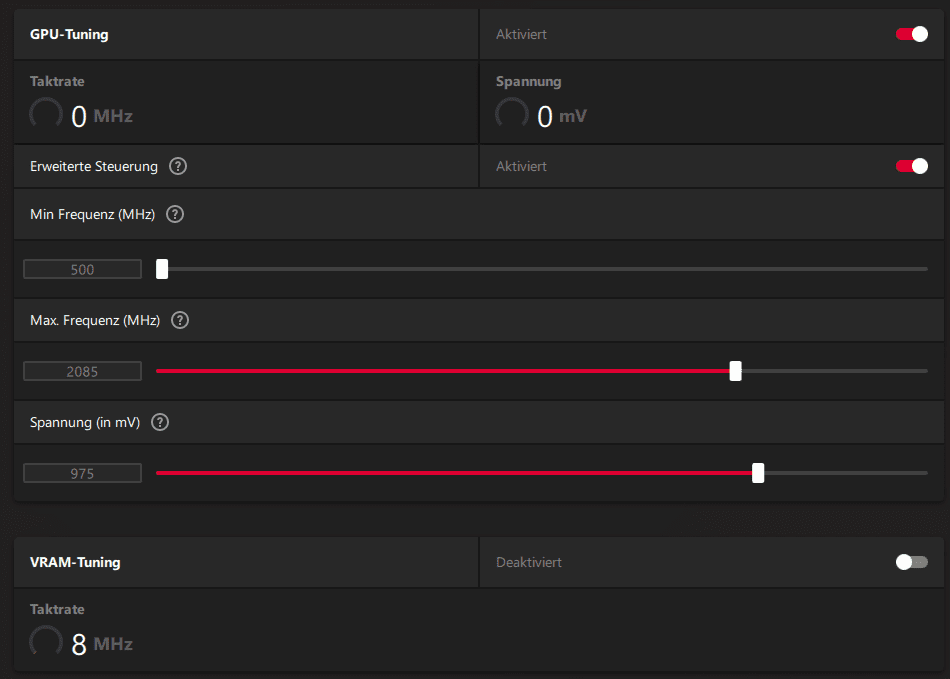950x679 pixels.
Task: Click help icon beside Max. Frequenz (MHz)
Action: tap(180, 320)
